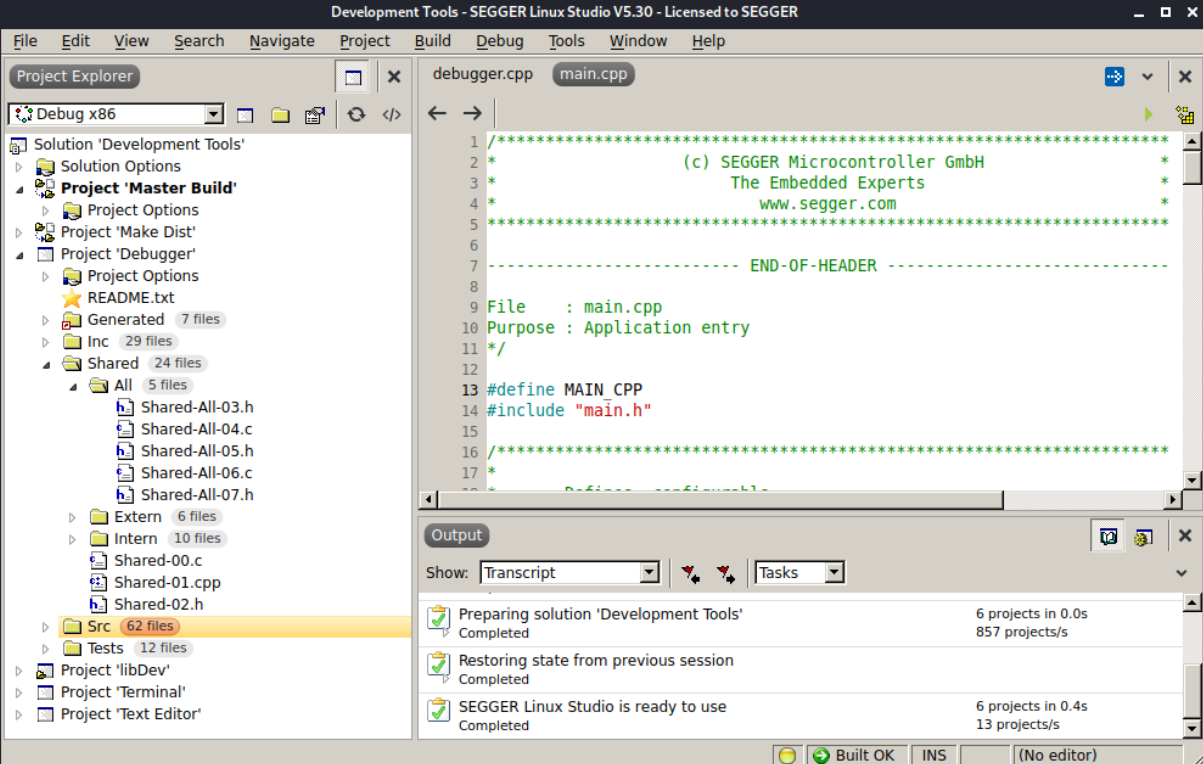Open the Debug menu
Screen dimensions: 1203x764
(x=500, y=41)
